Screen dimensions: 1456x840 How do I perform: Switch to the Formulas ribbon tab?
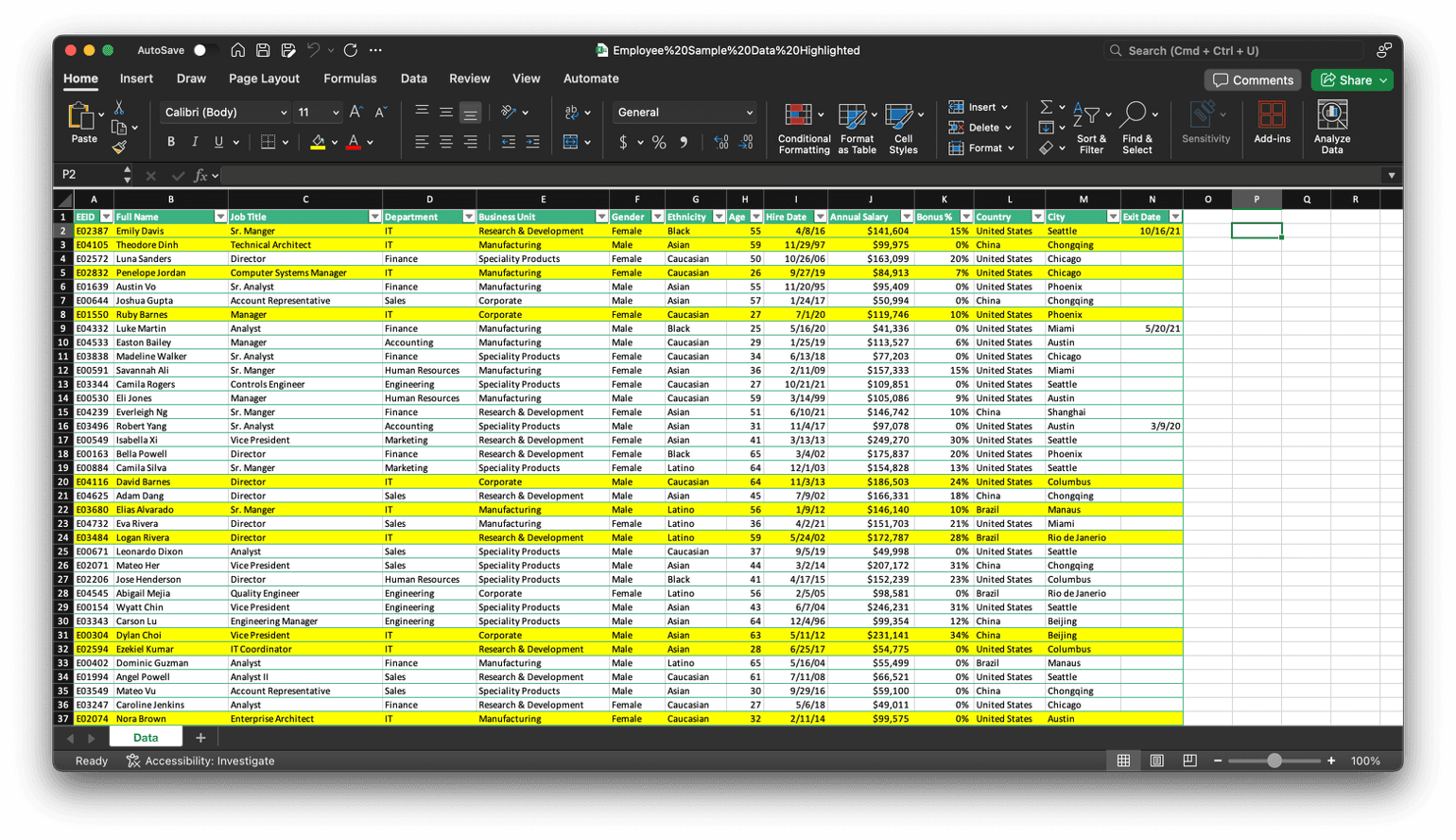[350, 79]
